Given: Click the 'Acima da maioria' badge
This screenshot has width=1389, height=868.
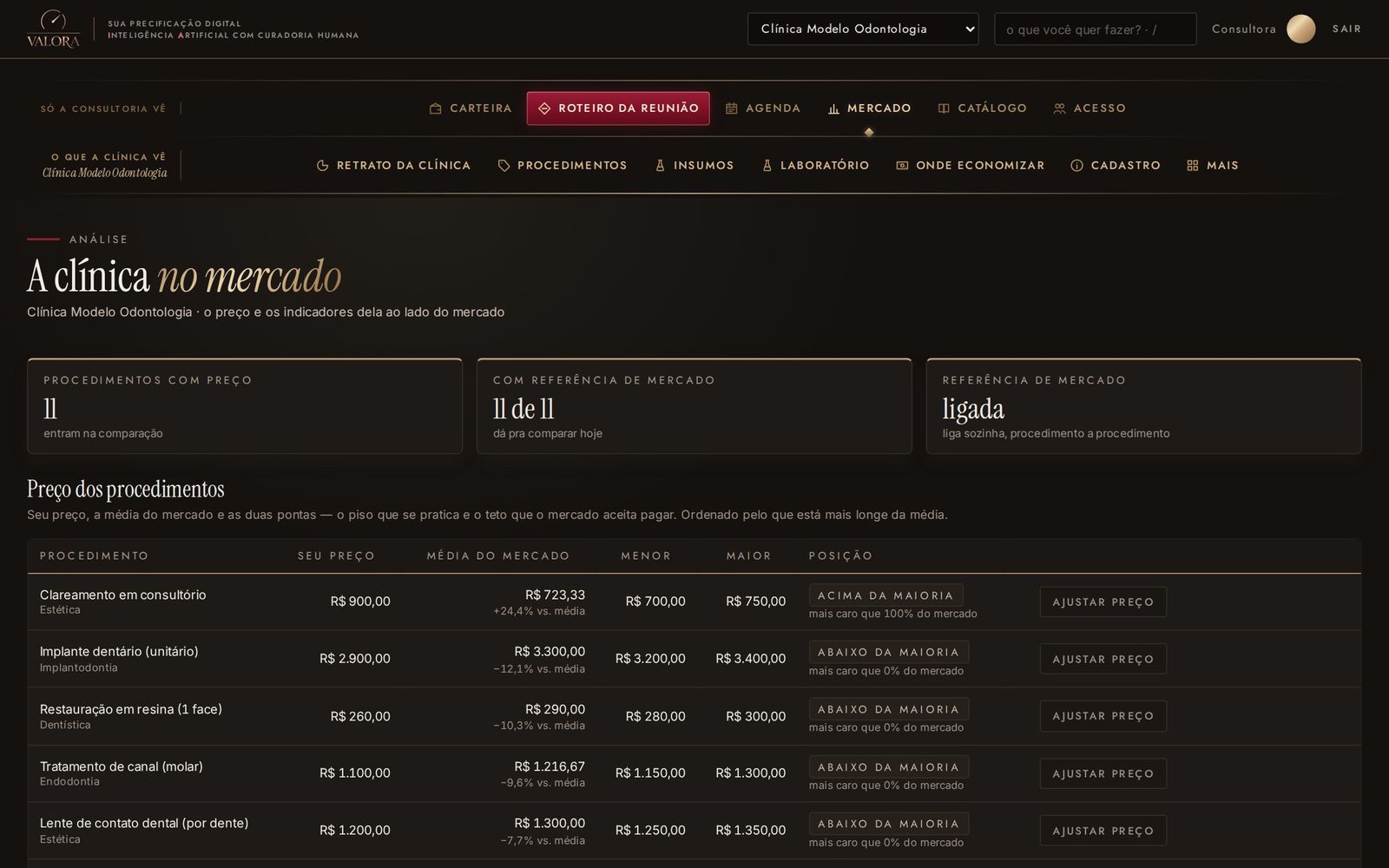Looking at the screenshot, I should click(x=885, y=595).
